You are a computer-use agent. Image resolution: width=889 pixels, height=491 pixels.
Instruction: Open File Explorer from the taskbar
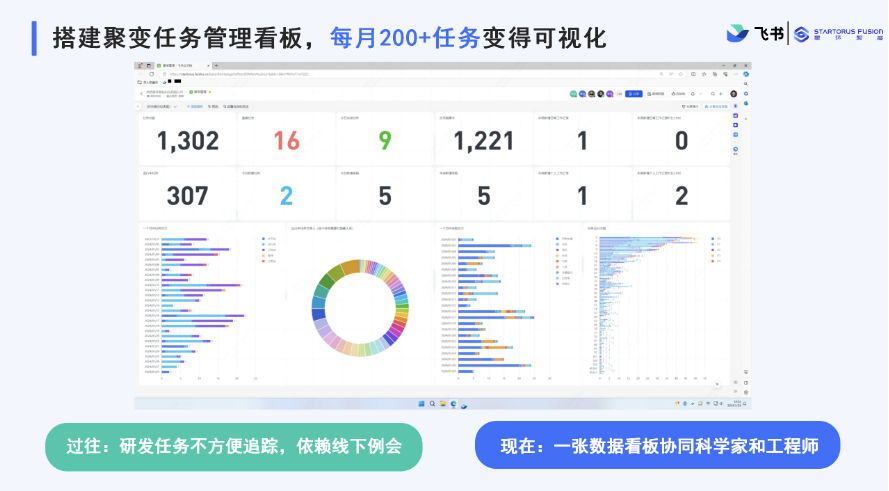[442, 403]
